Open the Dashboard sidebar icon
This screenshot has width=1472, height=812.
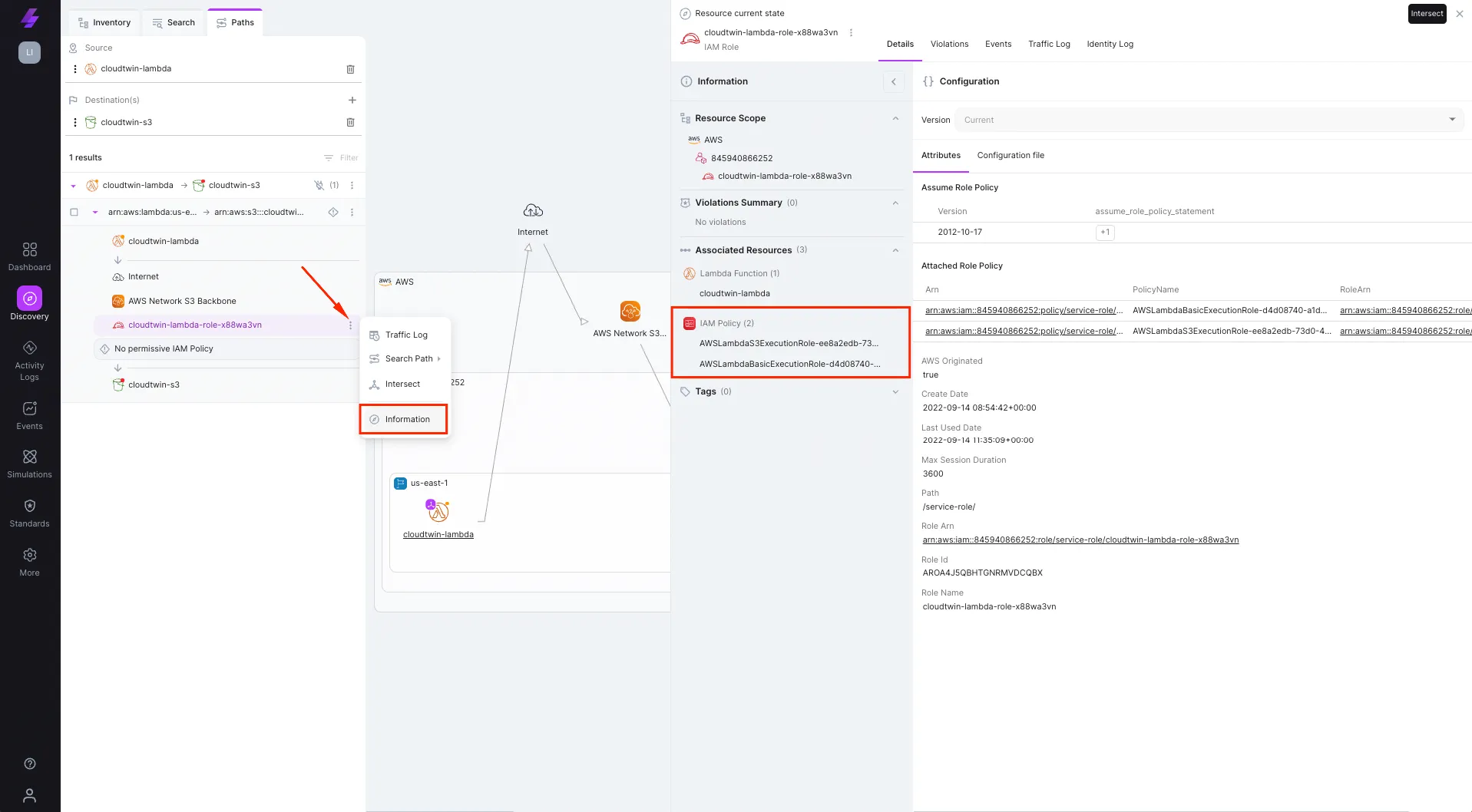pos(29,256)
